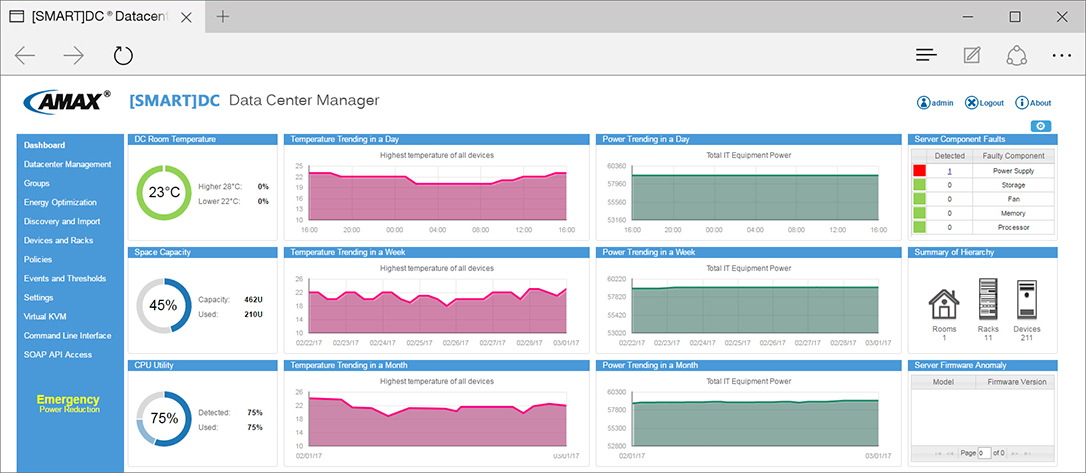Click the Summary of Hierarchy panel title

[954, 252]
